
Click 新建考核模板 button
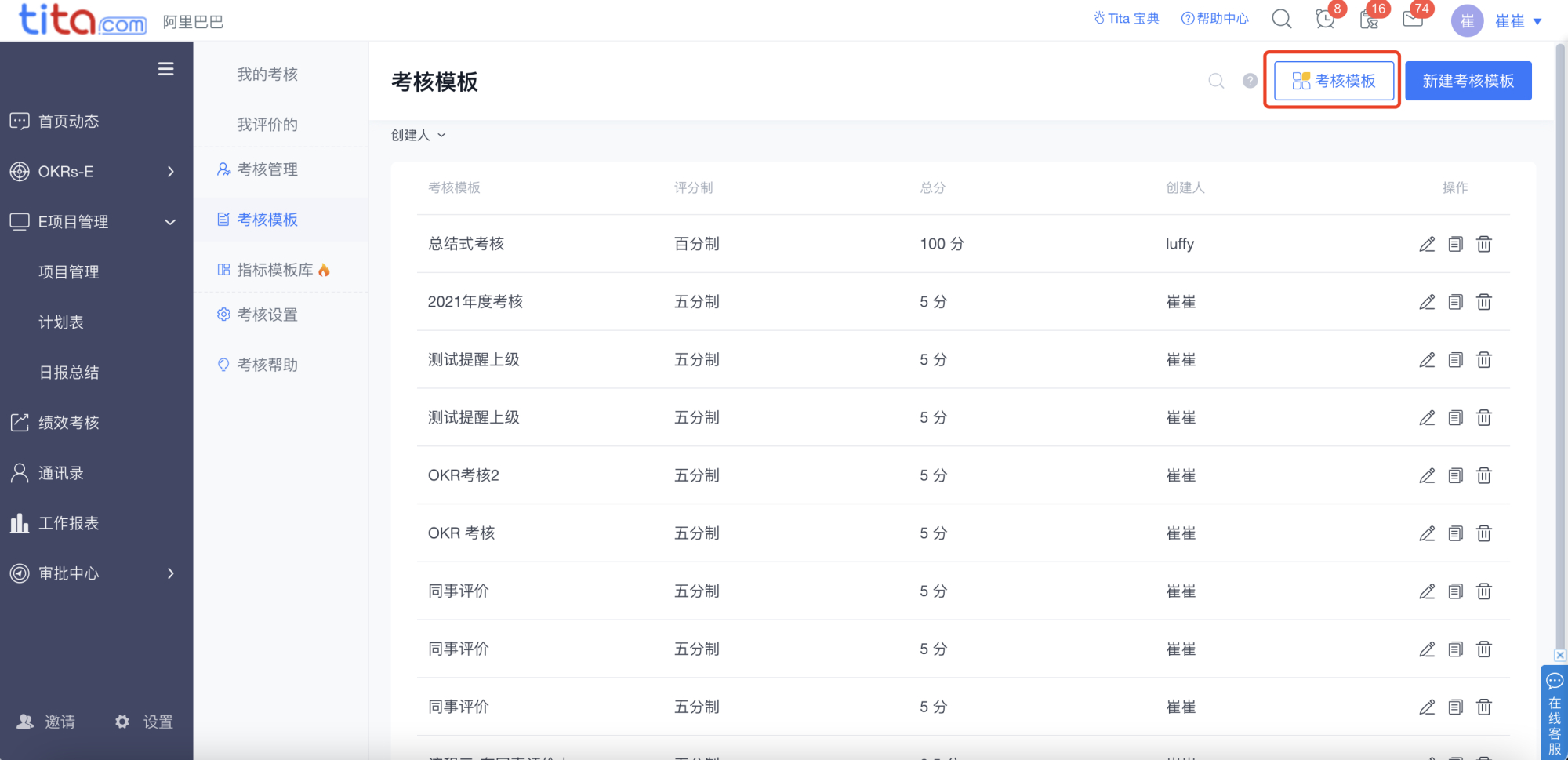[1468, 81]
